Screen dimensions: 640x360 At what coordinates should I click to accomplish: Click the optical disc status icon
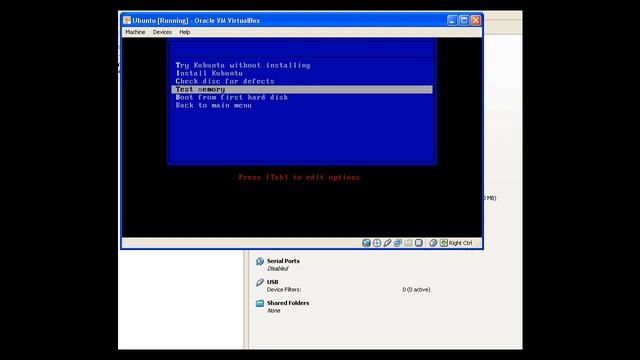click(377, 243)
